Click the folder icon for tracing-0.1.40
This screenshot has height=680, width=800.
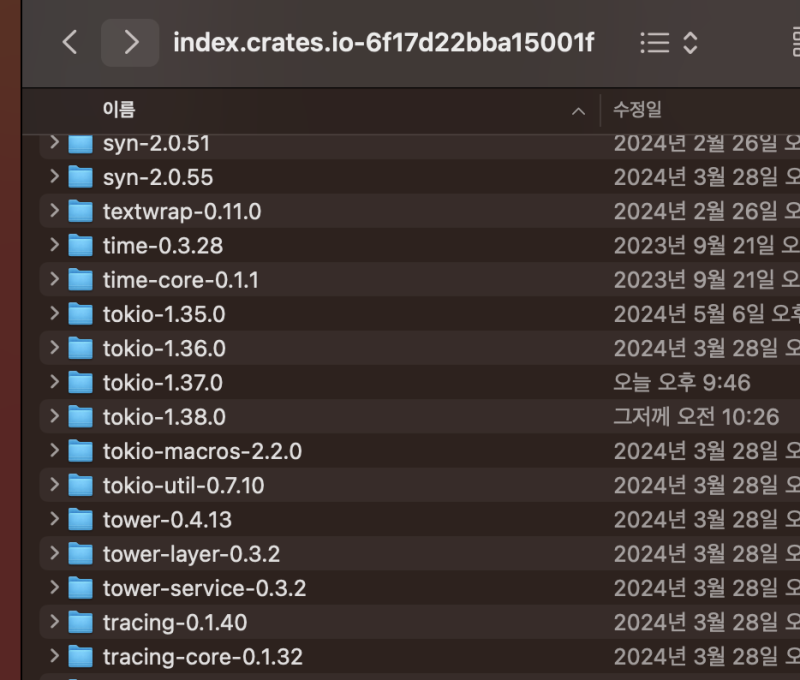coord(80,623)
